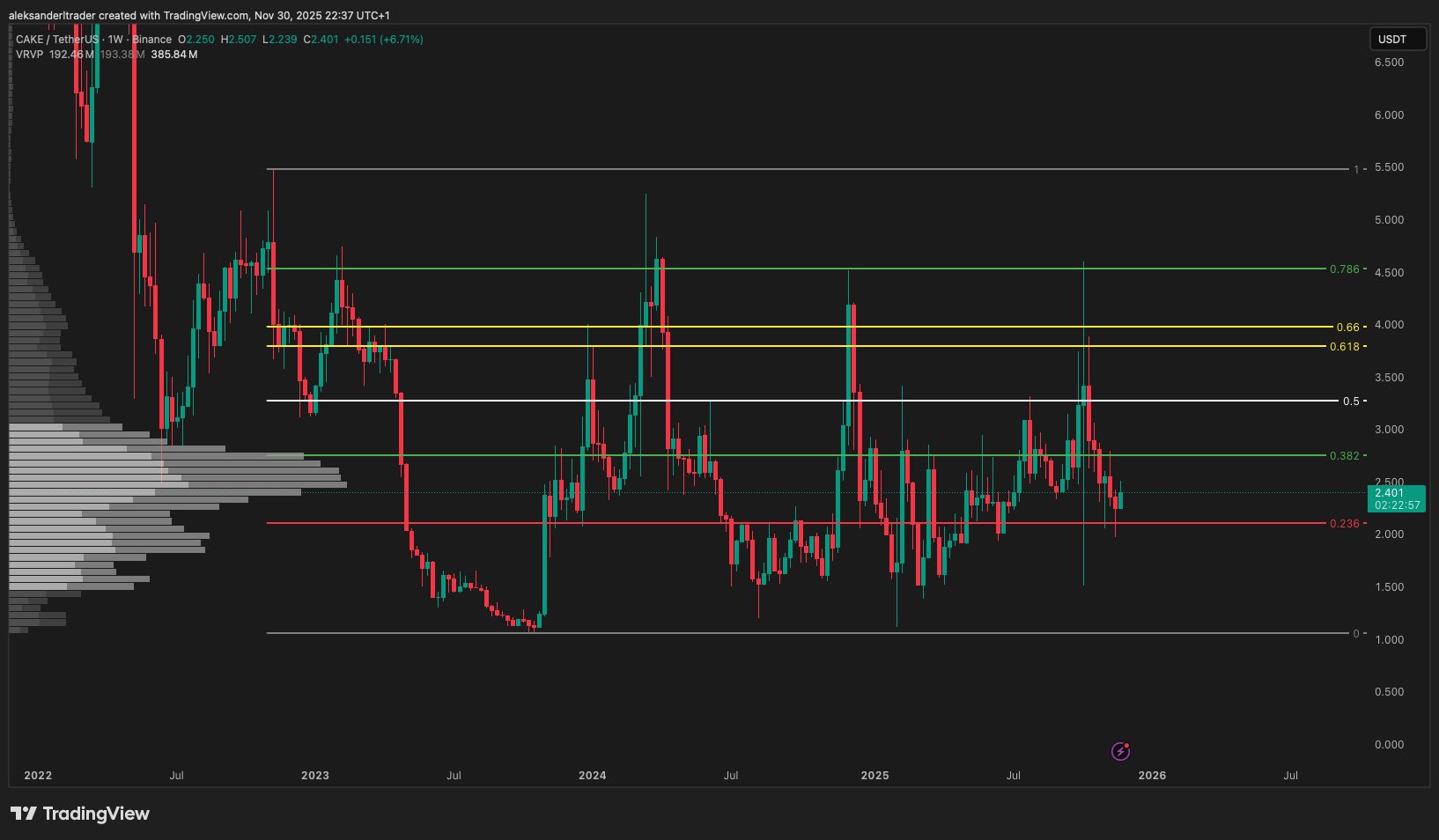
Task: Click the yellow 0.618 Fibonacci line label
Action: click(1344, 347)
